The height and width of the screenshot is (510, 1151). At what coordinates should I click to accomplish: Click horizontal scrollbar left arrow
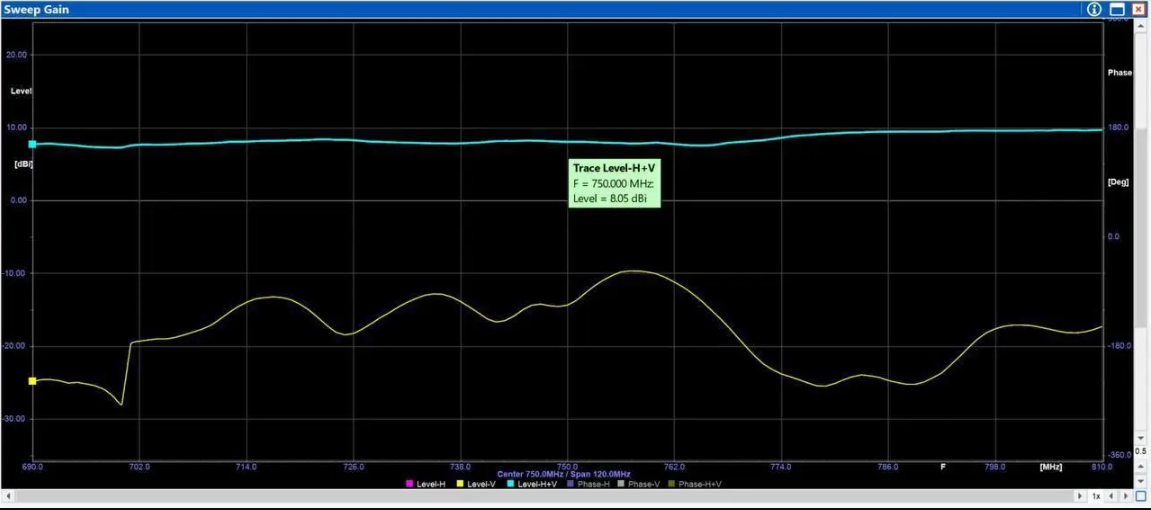(x=7, y=496)
